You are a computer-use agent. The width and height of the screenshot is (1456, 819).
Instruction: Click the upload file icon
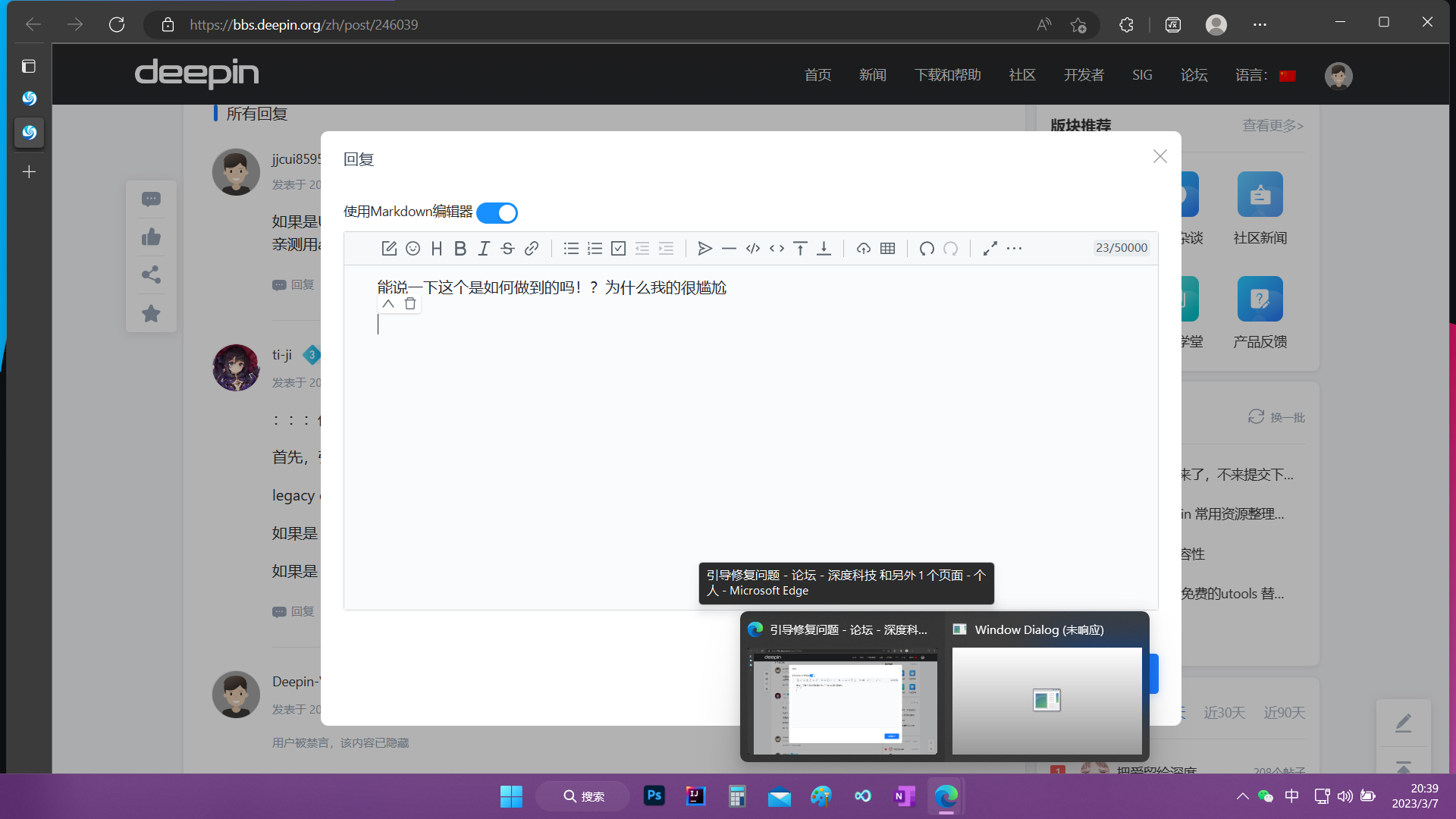pyautogui.click(x=863, y=249)
